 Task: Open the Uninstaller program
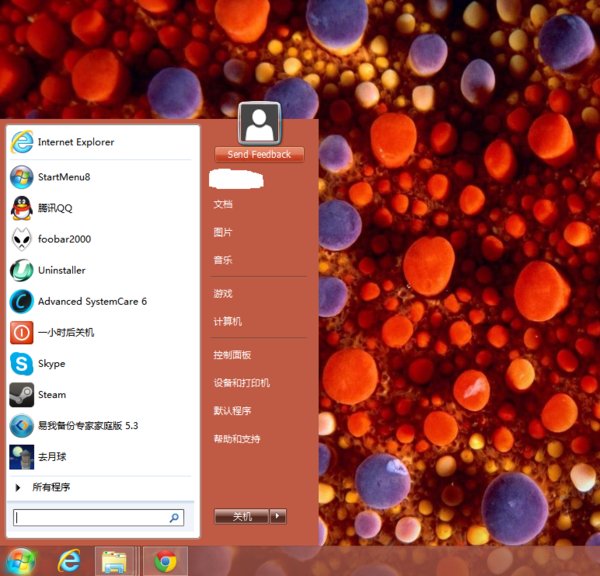point(61,270)
